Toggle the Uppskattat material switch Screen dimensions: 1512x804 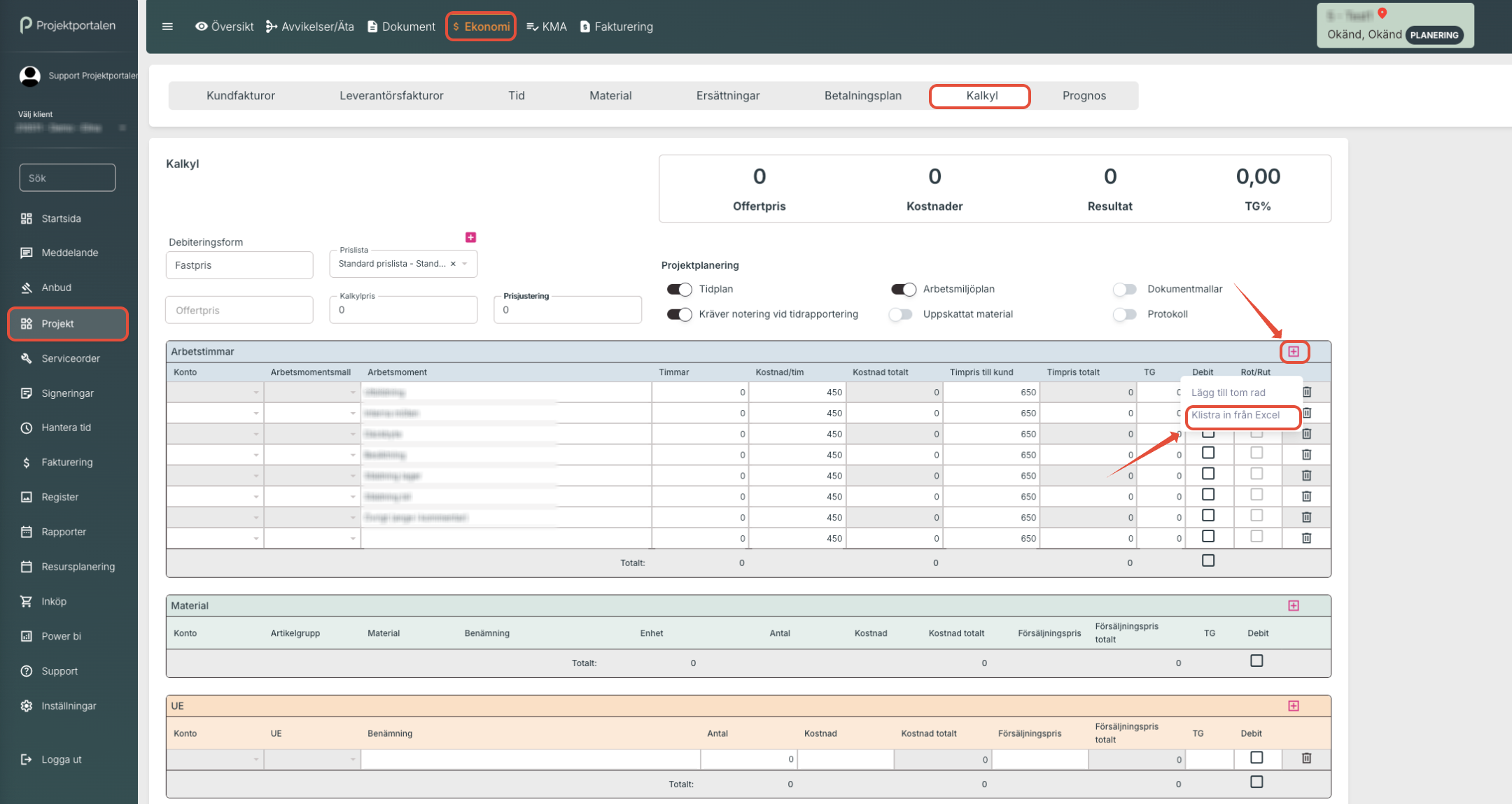click(x=901, y=314)
